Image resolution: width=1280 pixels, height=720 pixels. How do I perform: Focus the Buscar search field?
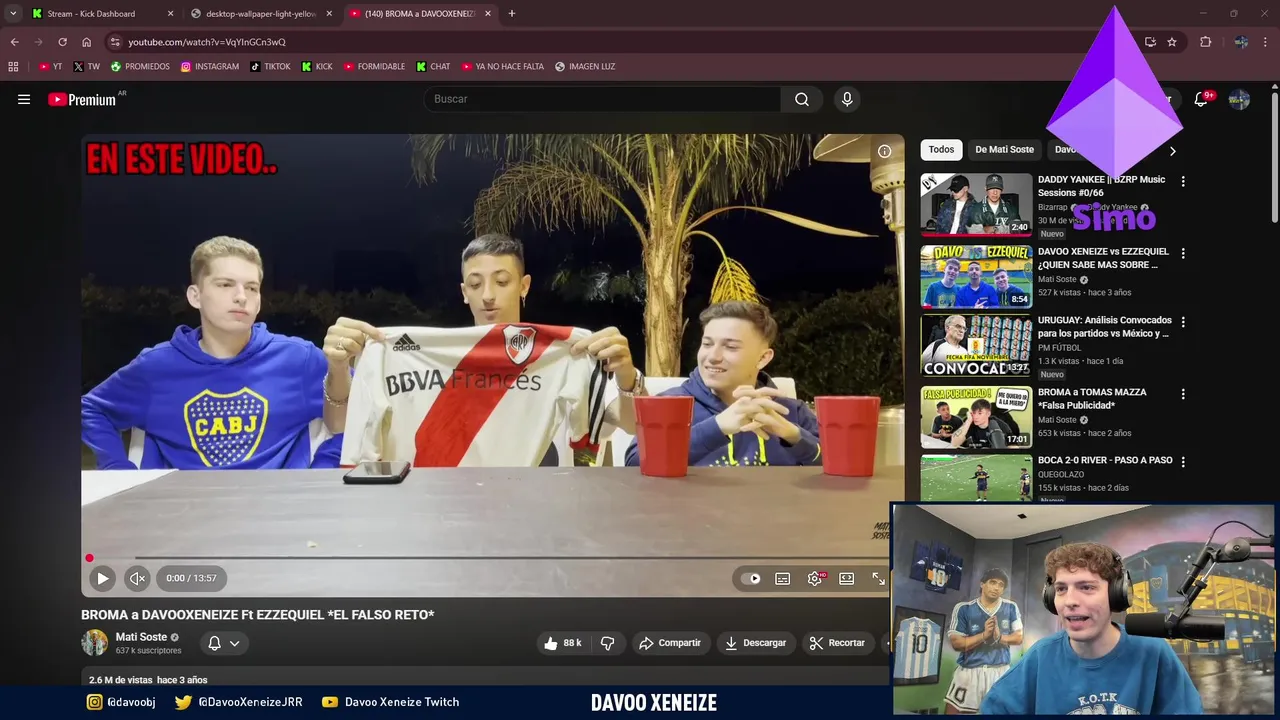click(x=602, y=99)
